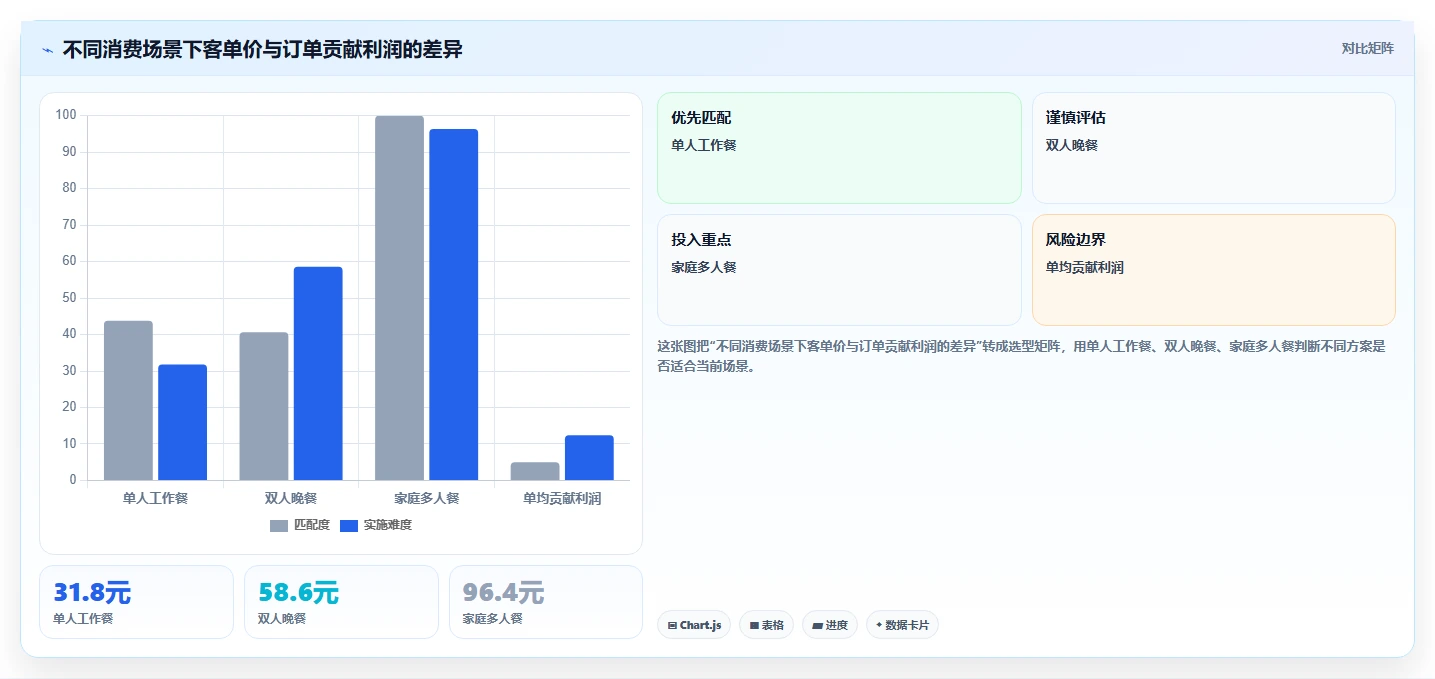Click the lightning icon beside the title
This screenshot has height=679, width=1435.
(x=47, y=50)
